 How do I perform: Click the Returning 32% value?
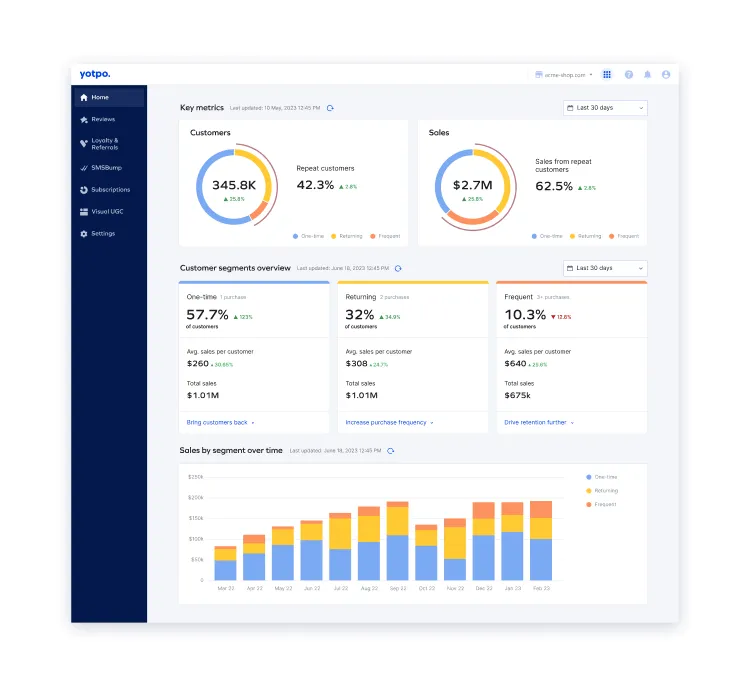point(360,315)
